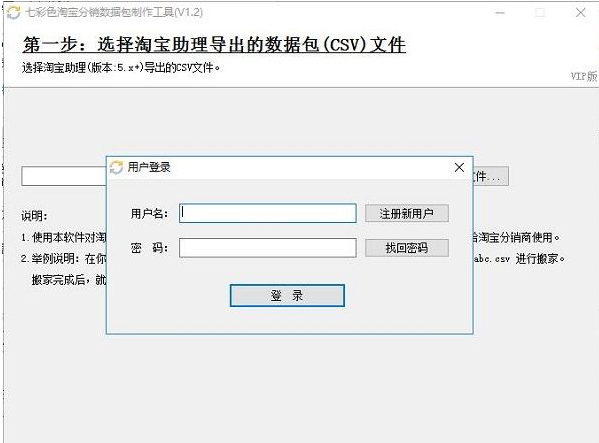
Task: Click the 登录 login button
Action: point(287,295)
